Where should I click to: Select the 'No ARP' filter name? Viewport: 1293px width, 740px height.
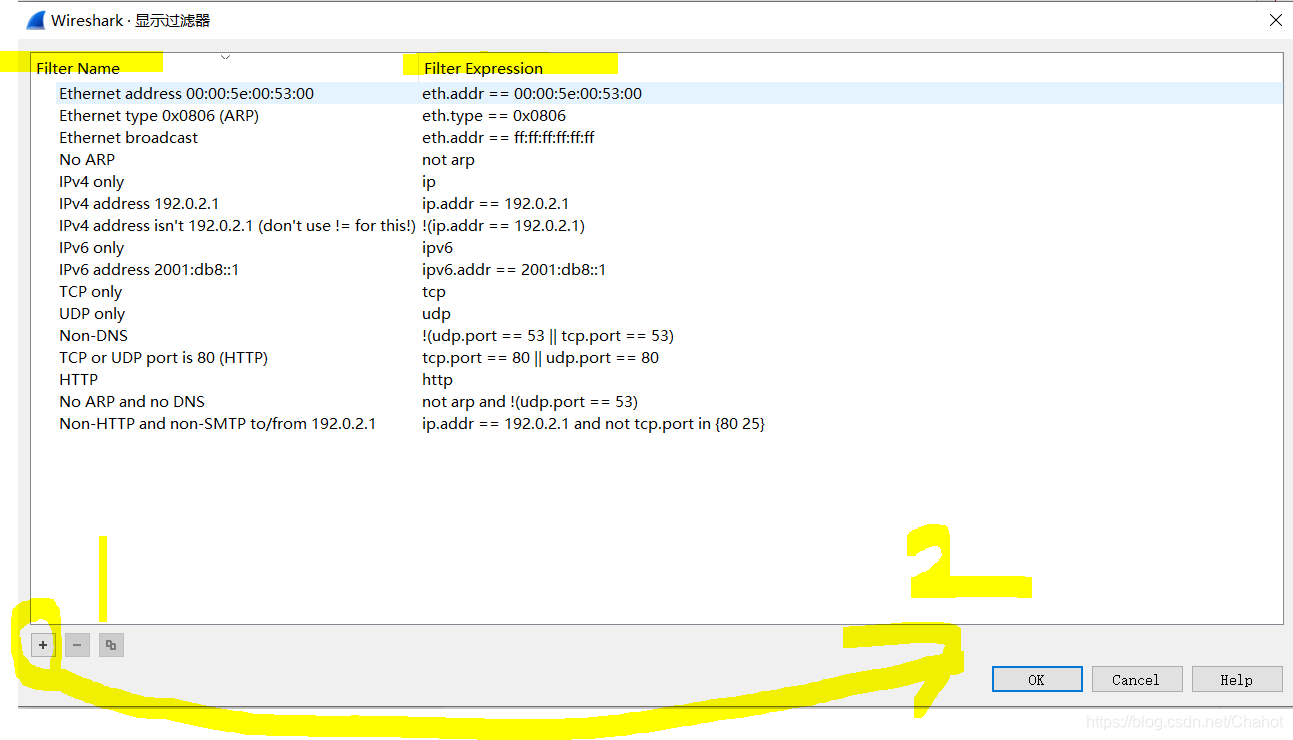tap(87, 159)
